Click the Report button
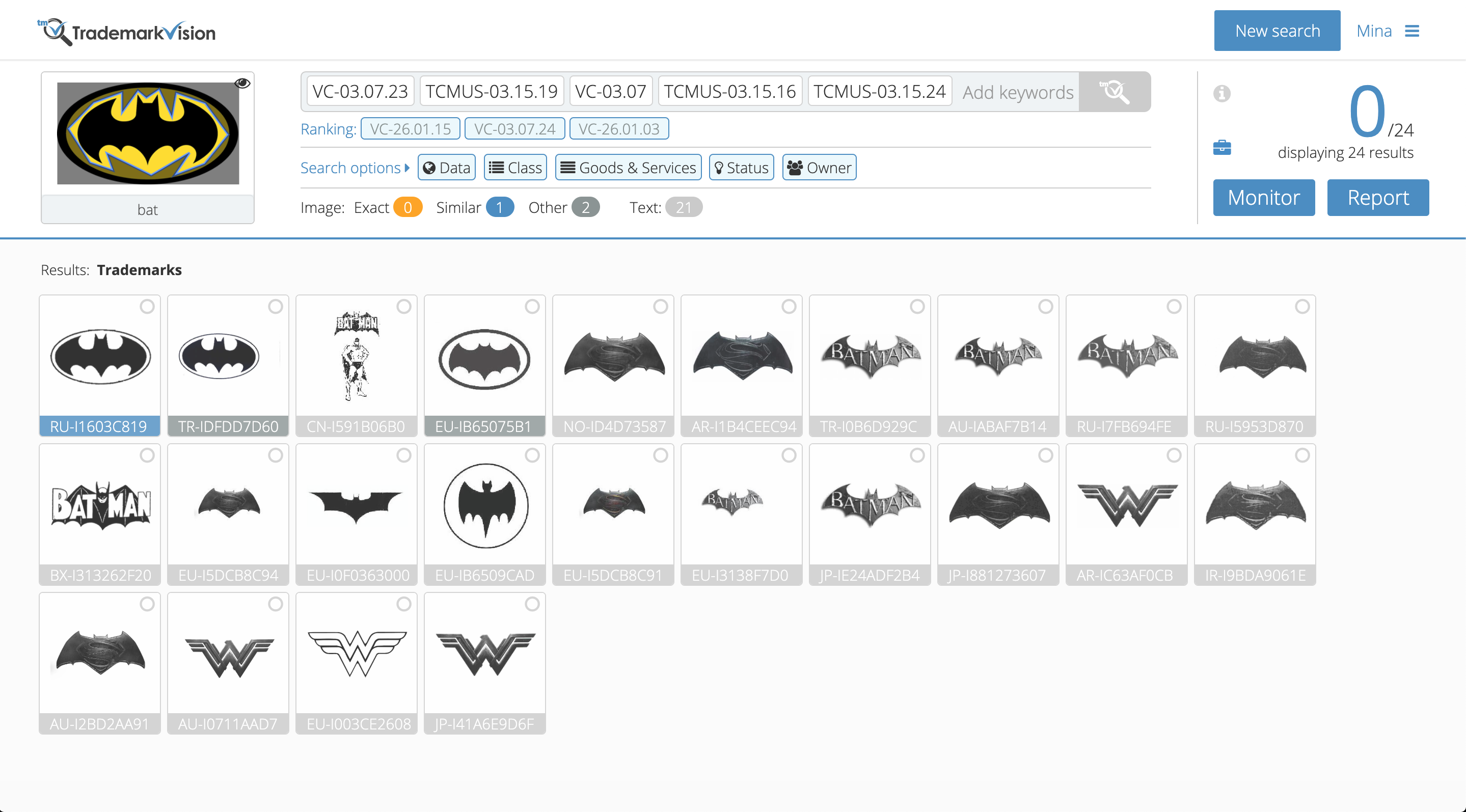 (1377, 198)
